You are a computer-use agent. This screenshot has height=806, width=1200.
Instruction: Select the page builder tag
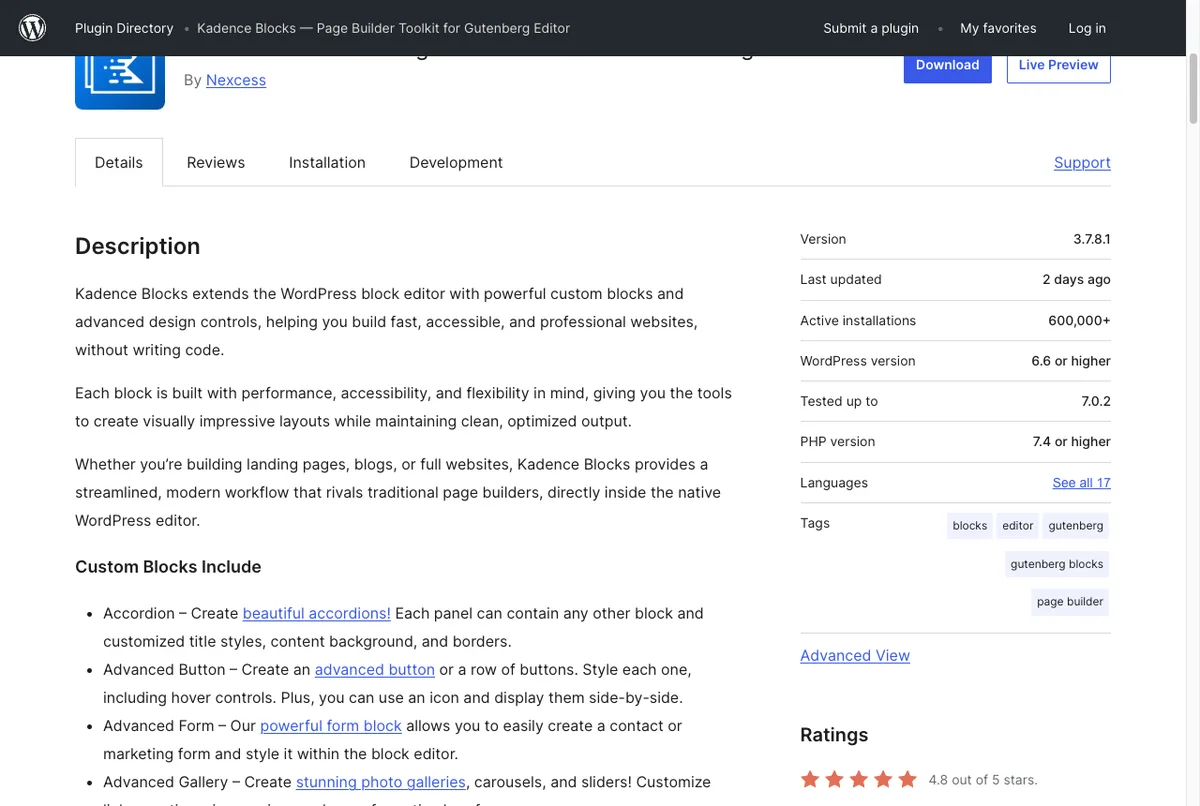pyautogui.click(x=1070, y=602)
